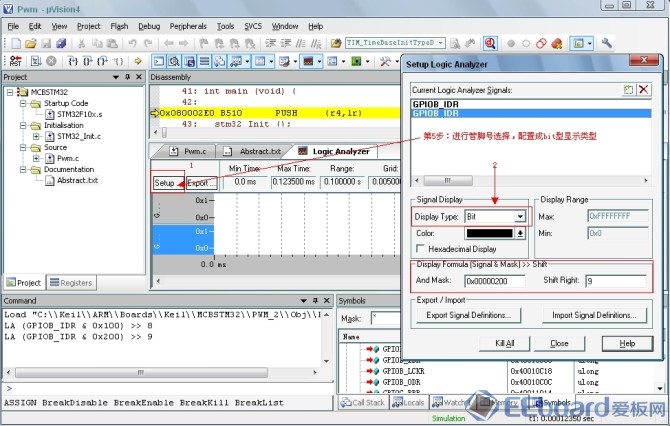Click the black Color swatch

tap(481, 233)
